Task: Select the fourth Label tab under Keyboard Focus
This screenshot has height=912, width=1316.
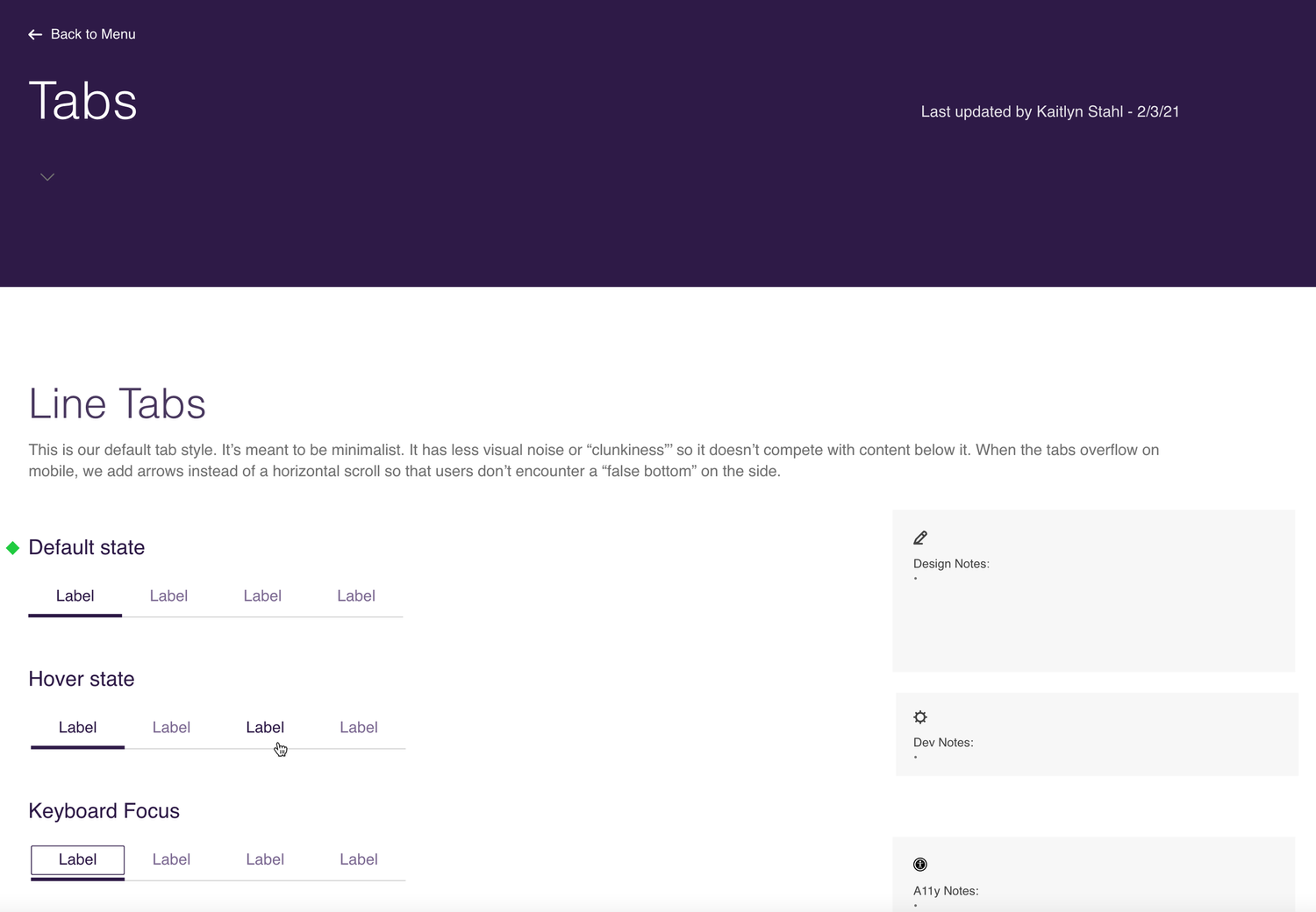Action: tap(359, 860)
